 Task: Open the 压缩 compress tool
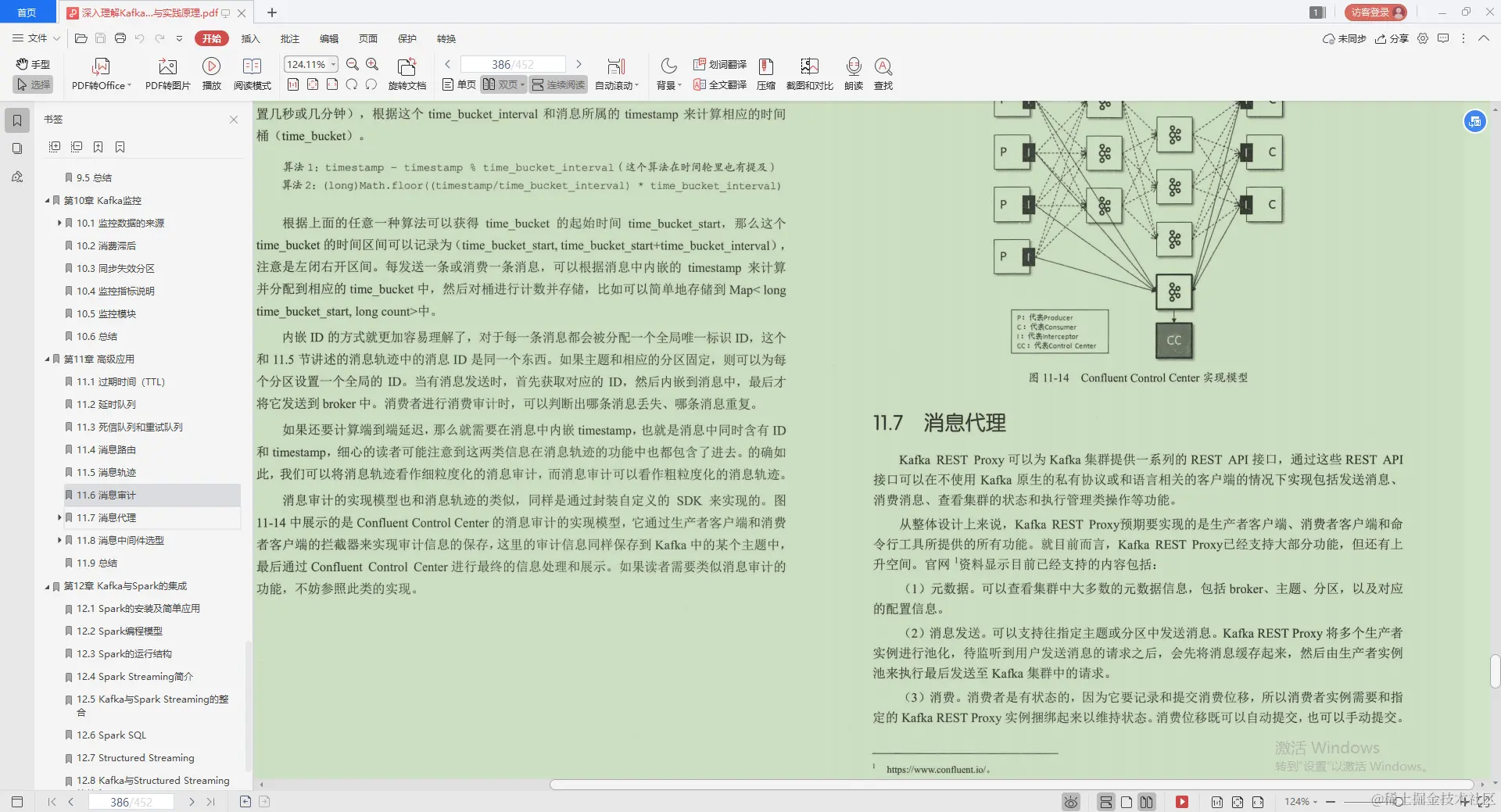(765, 74)
